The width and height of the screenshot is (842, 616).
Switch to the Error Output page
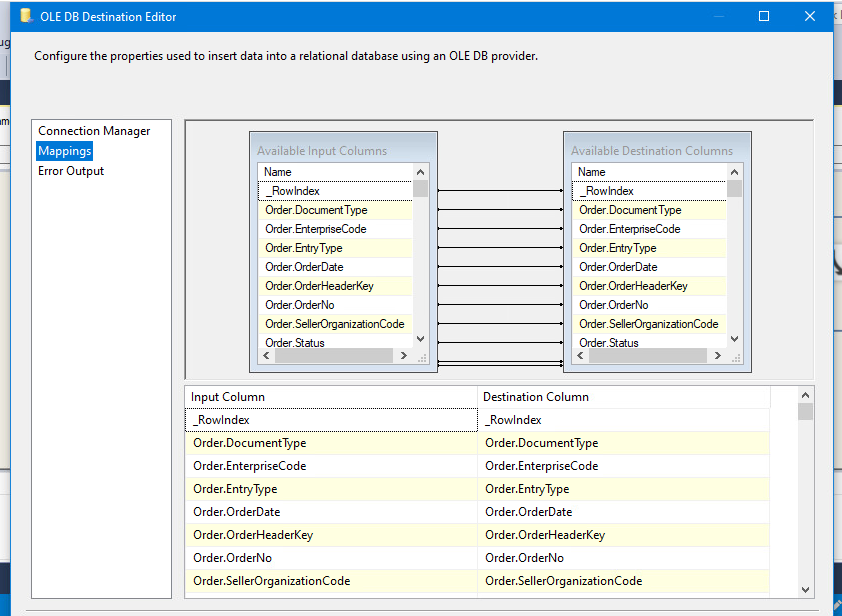[x=71, y=171]
